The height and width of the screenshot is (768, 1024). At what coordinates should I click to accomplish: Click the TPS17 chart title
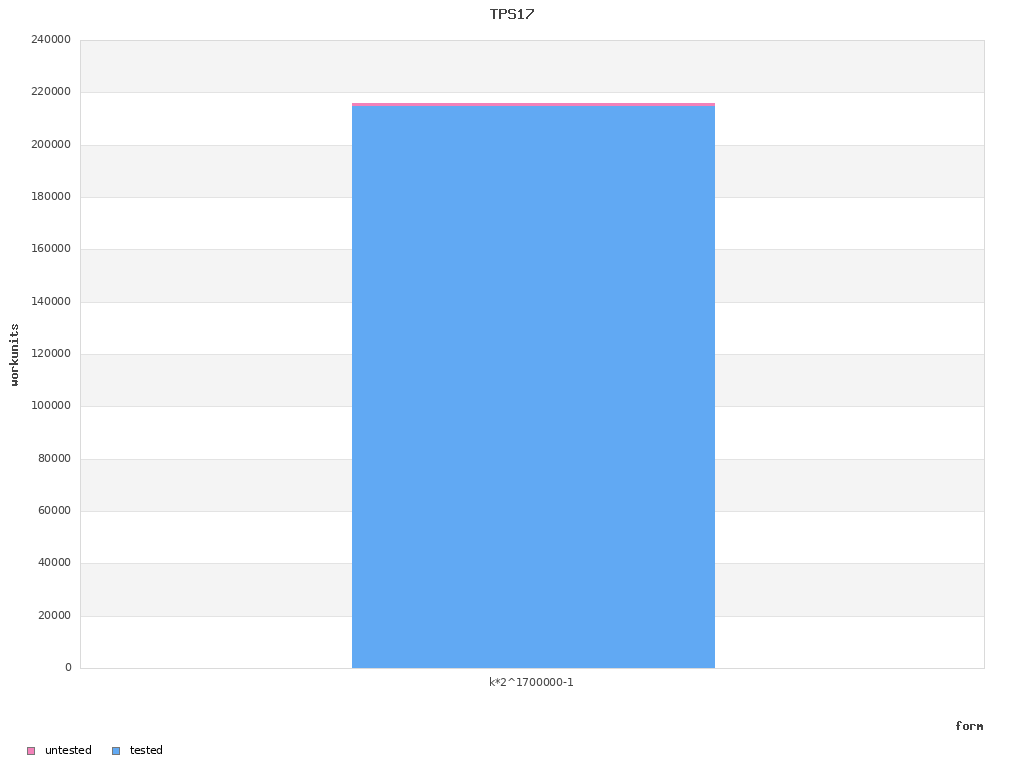pos(512,14)
